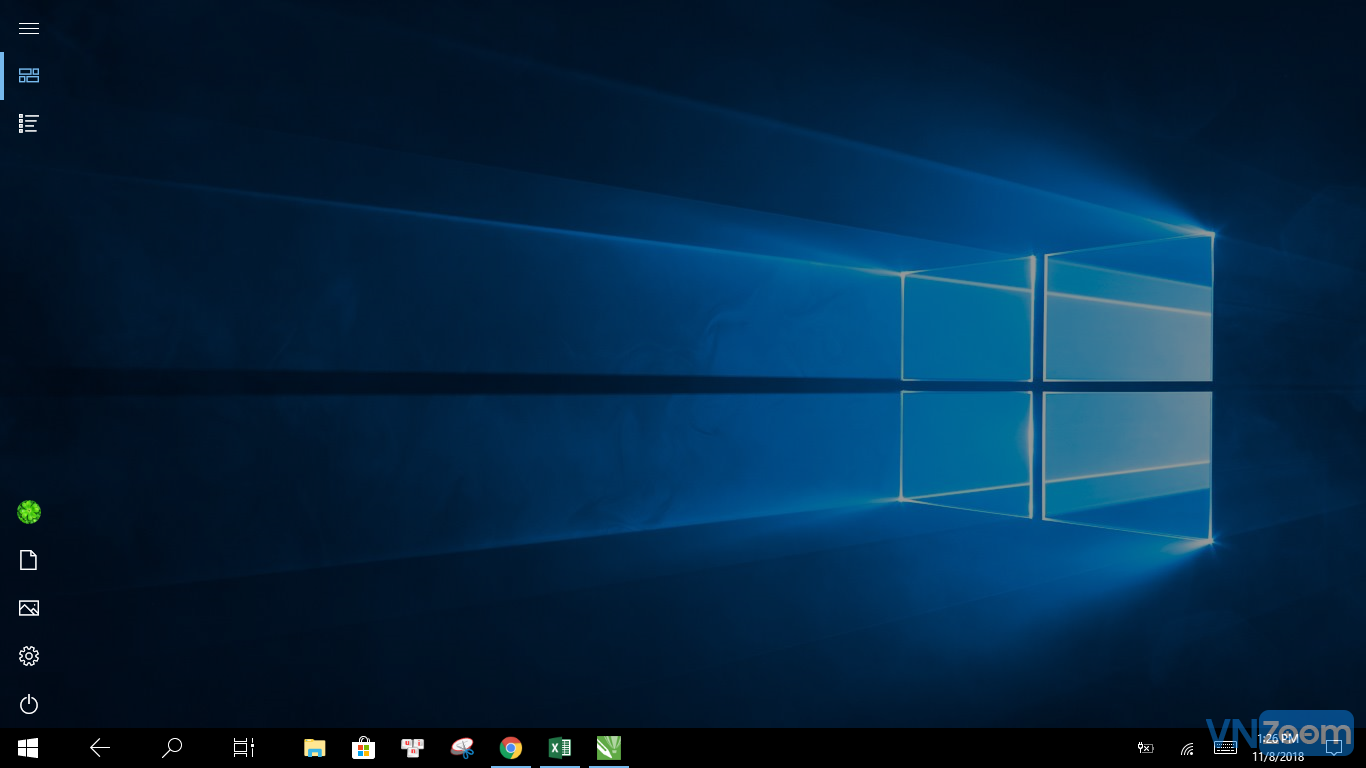
Task: Switch to the All apps list
Action: click(29, 124)
